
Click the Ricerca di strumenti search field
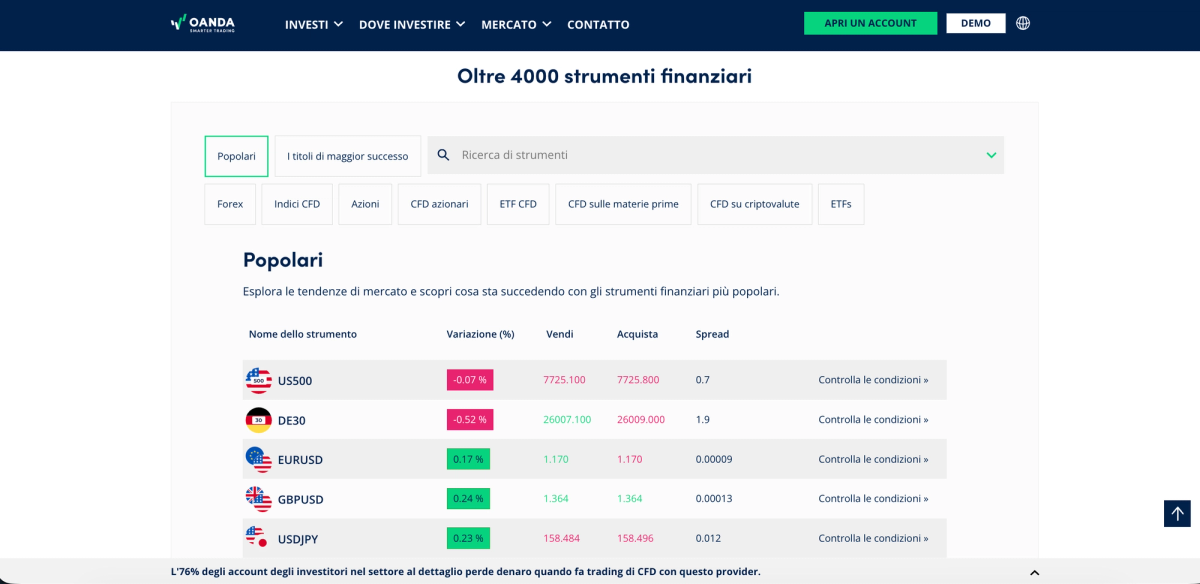click(716, 155)
